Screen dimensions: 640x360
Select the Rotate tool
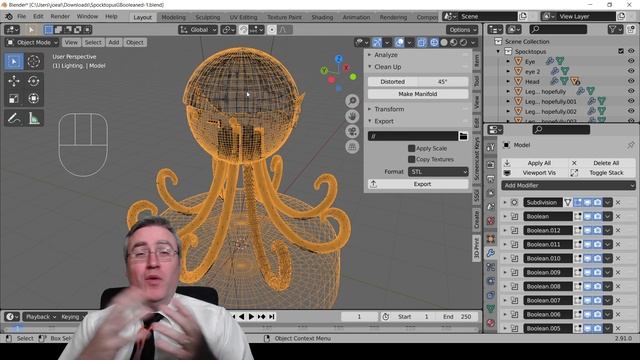tap(33, 81)
